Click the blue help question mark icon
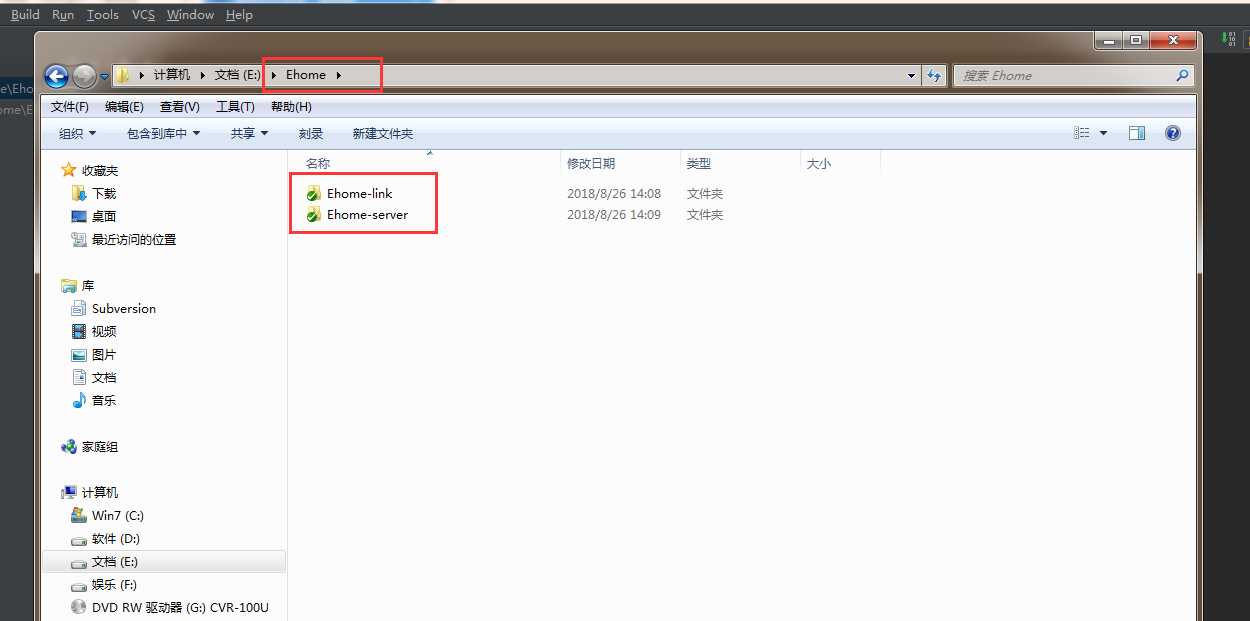 (x=1173, y=133)
